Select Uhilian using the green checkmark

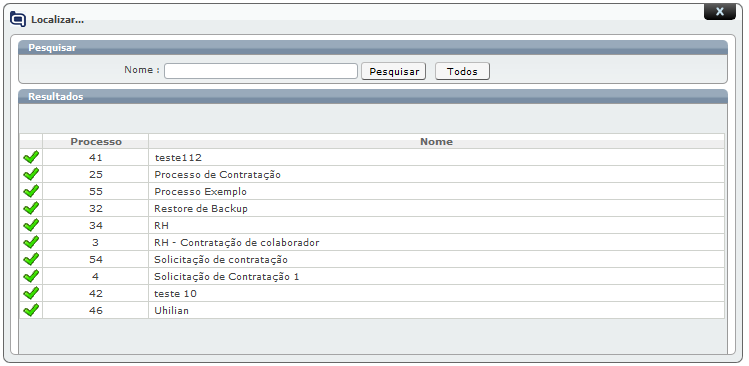[x=31, y=310]
